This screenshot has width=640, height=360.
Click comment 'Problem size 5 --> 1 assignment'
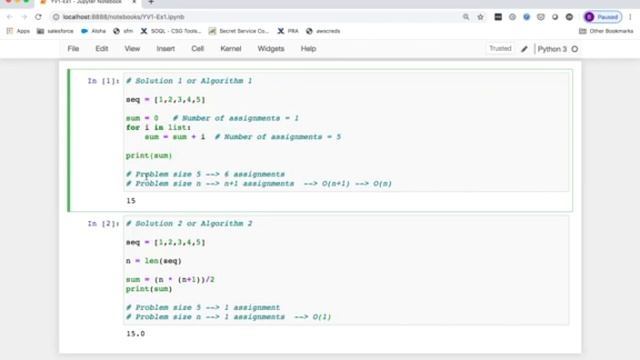(203, 307)
